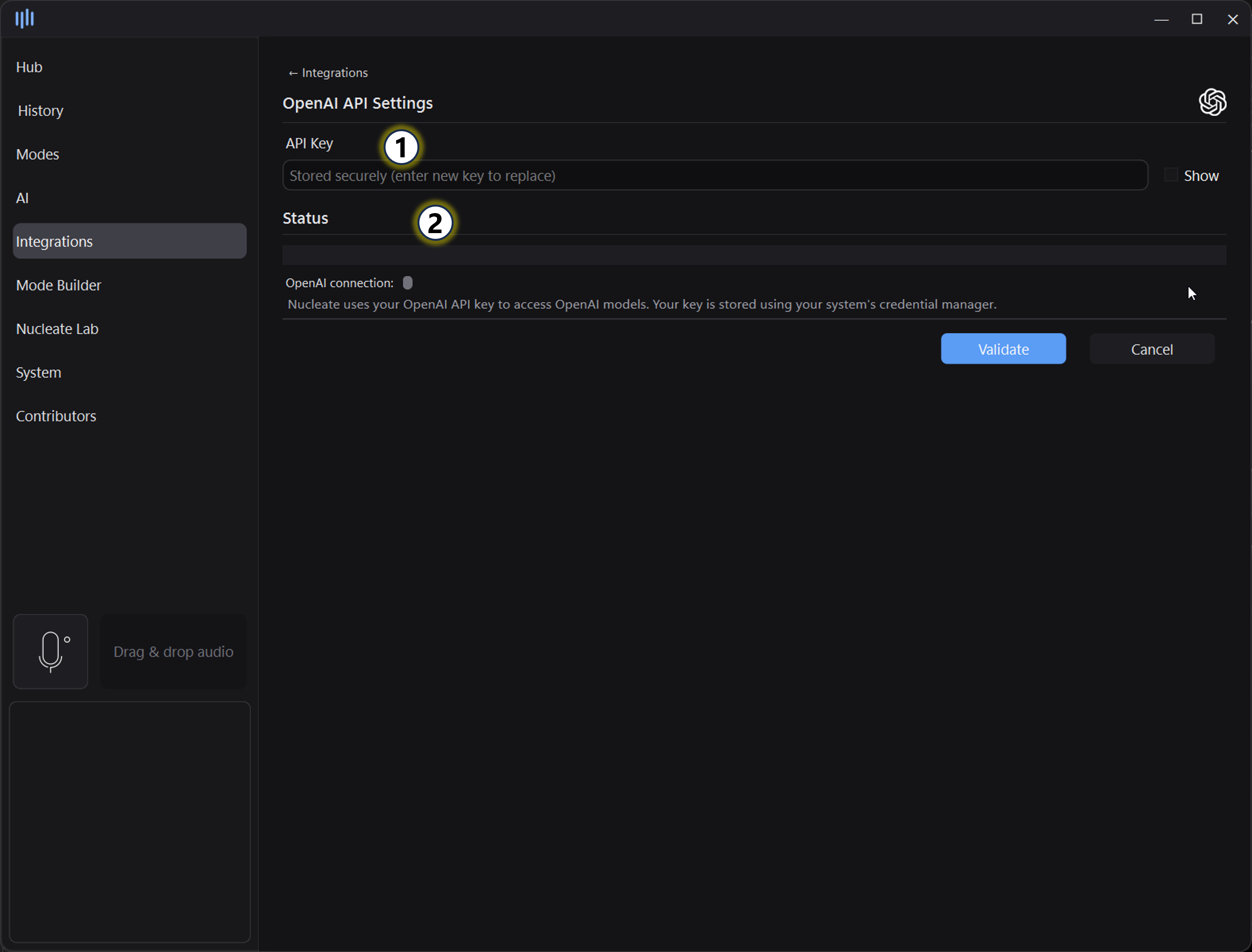The width and height of the screenshot is (1252, 952).
Task: Start recording with the microphone button
Action: pos(50,652)
